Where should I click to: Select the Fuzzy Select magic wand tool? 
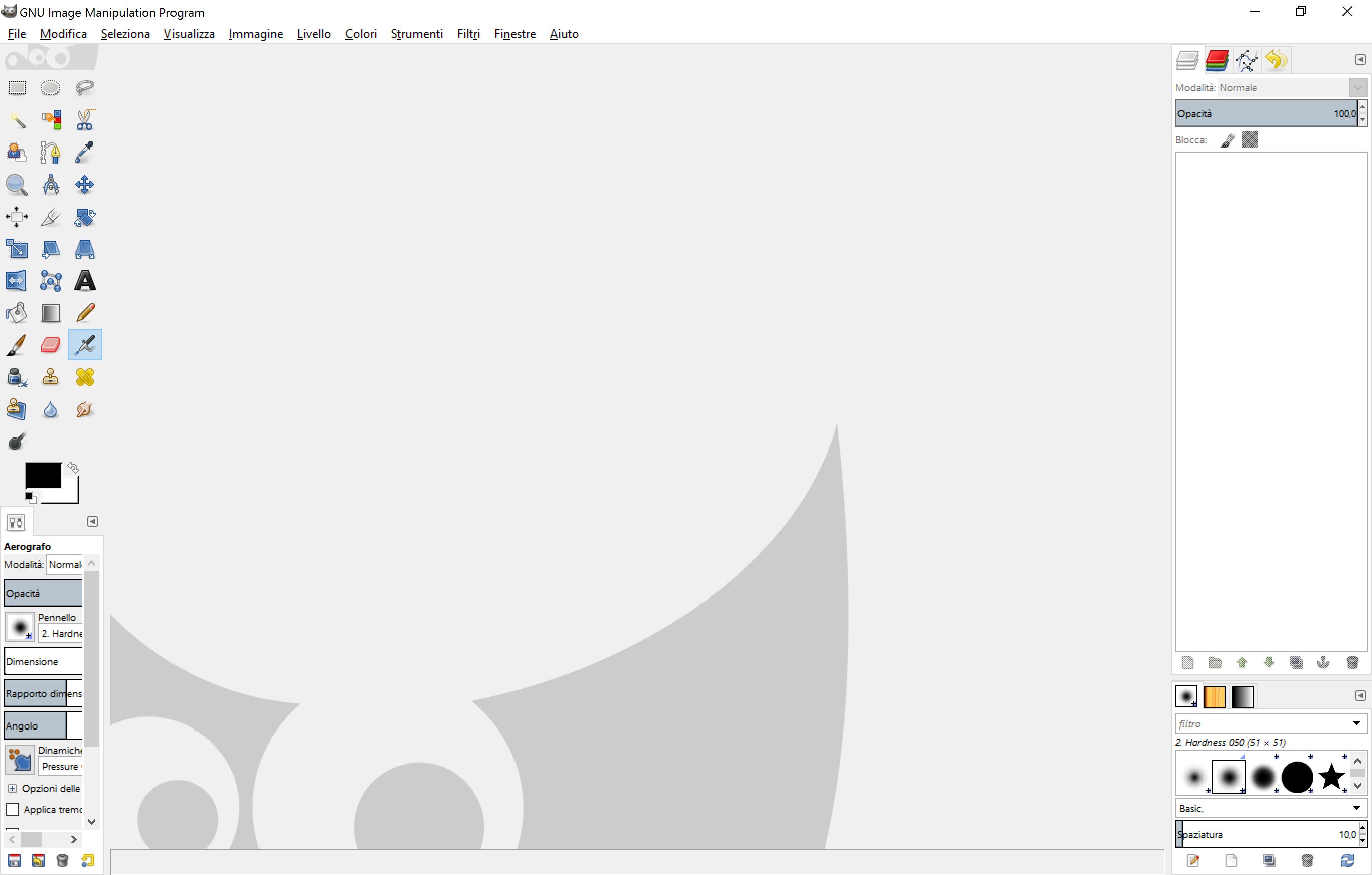[x=17, y=120]
